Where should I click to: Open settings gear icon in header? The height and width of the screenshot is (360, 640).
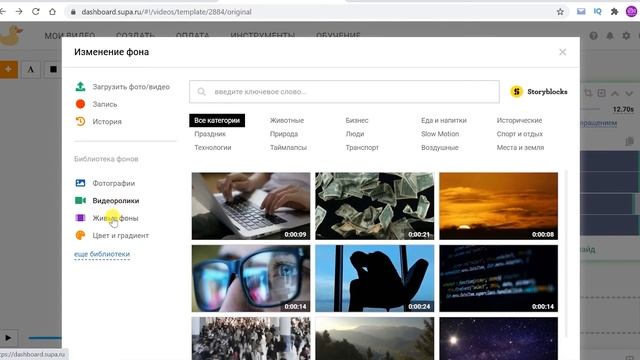626,36
